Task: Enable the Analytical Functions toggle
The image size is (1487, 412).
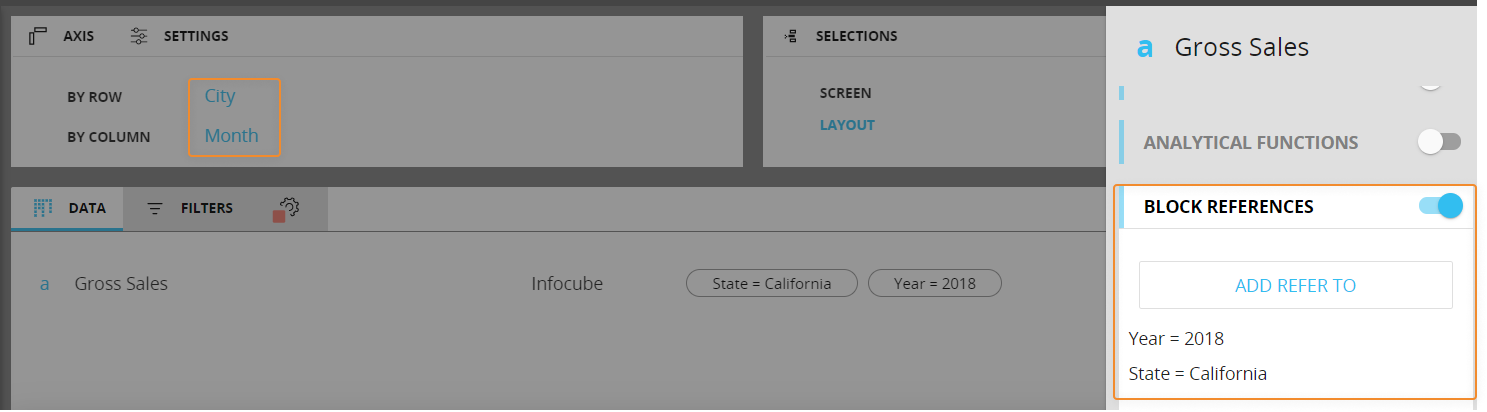Action: point(1439,143)
